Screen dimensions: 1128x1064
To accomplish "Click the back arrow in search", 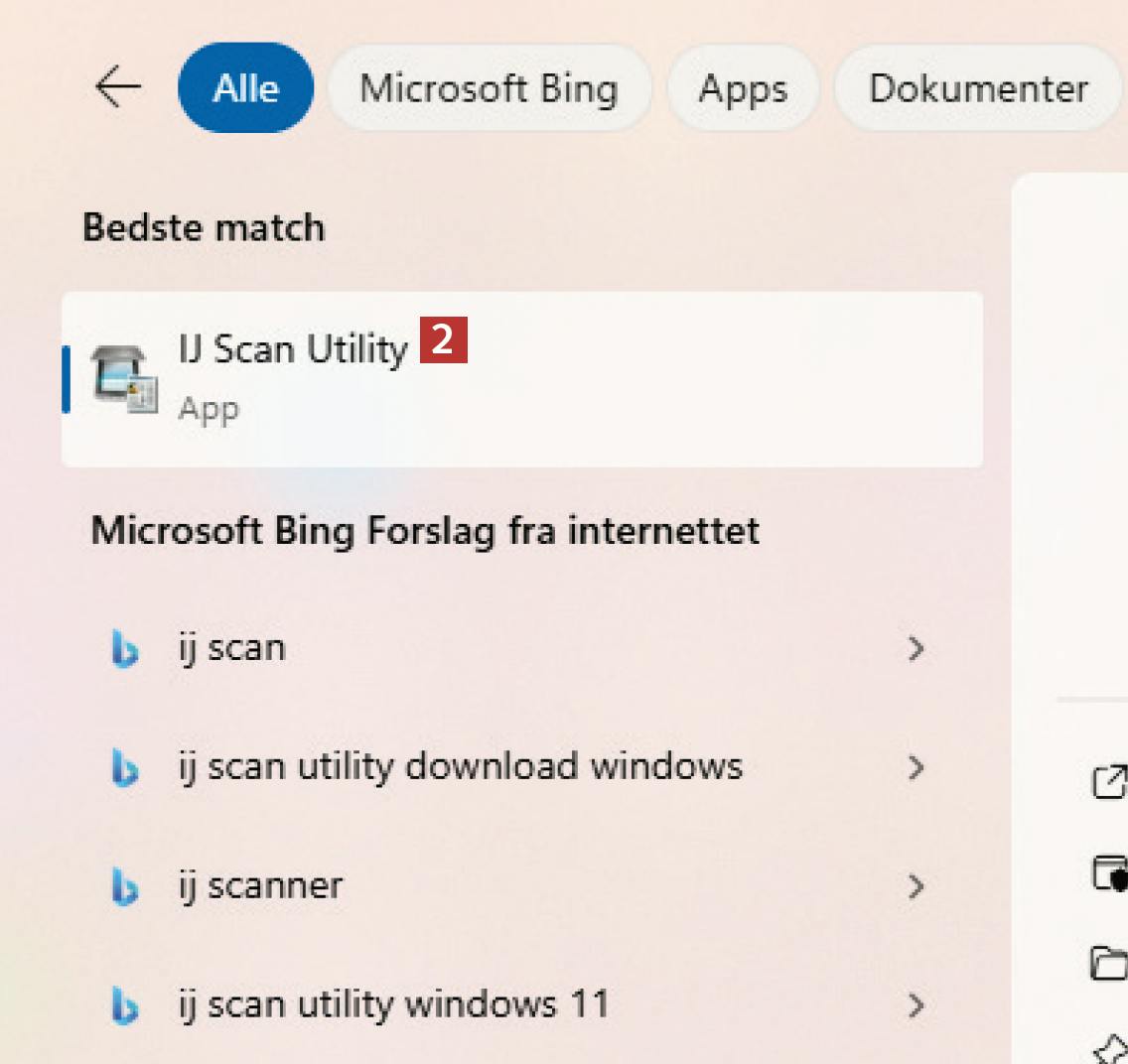I will 117,88.
